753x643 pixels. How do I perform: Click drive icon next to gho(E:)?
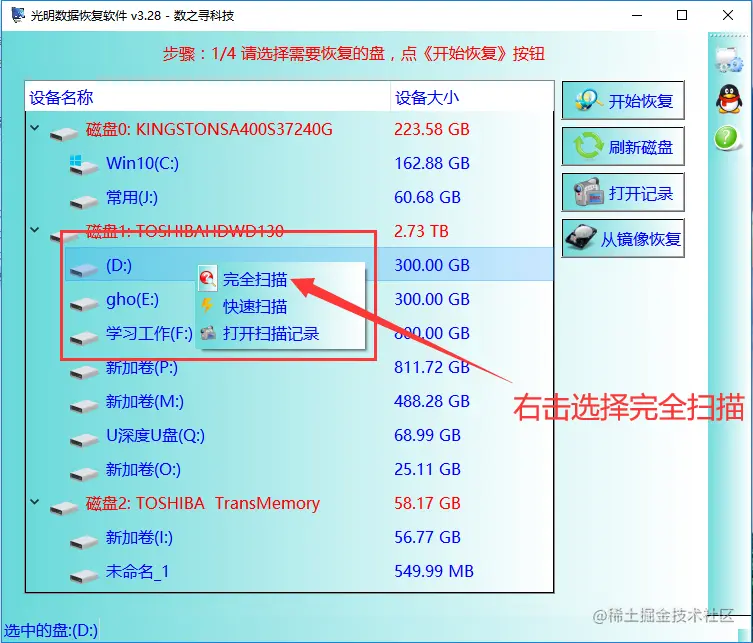click(84, 303)
